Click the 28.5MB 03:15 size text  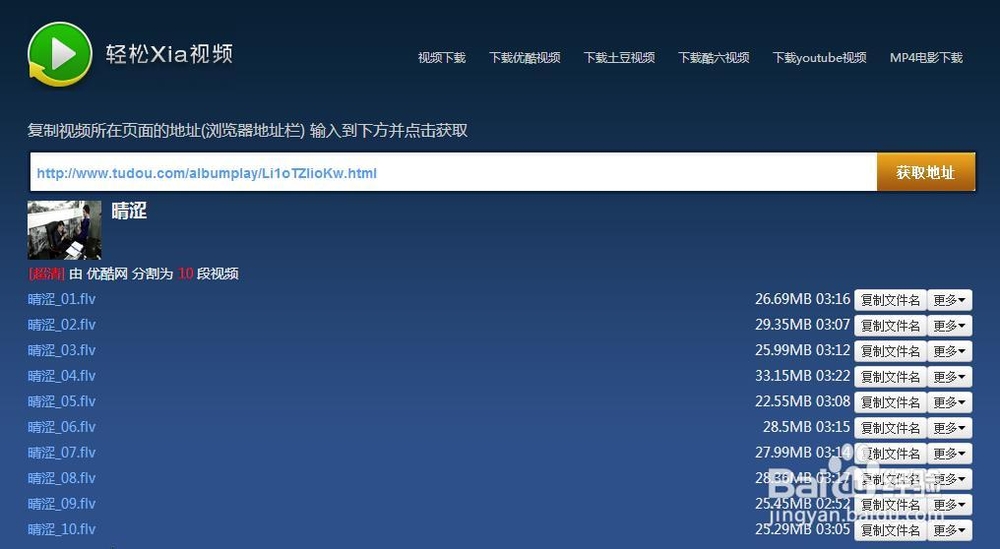(806, 427)
